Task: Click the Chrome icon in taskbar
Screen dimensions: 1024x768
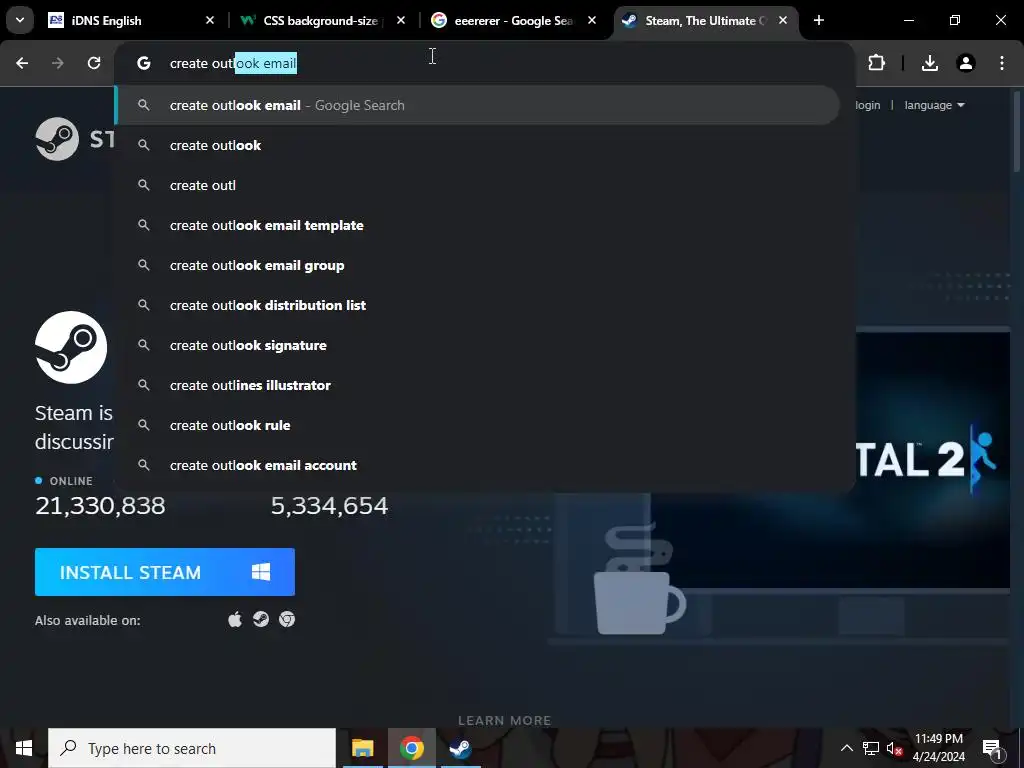Action: (x=411, y=748)
